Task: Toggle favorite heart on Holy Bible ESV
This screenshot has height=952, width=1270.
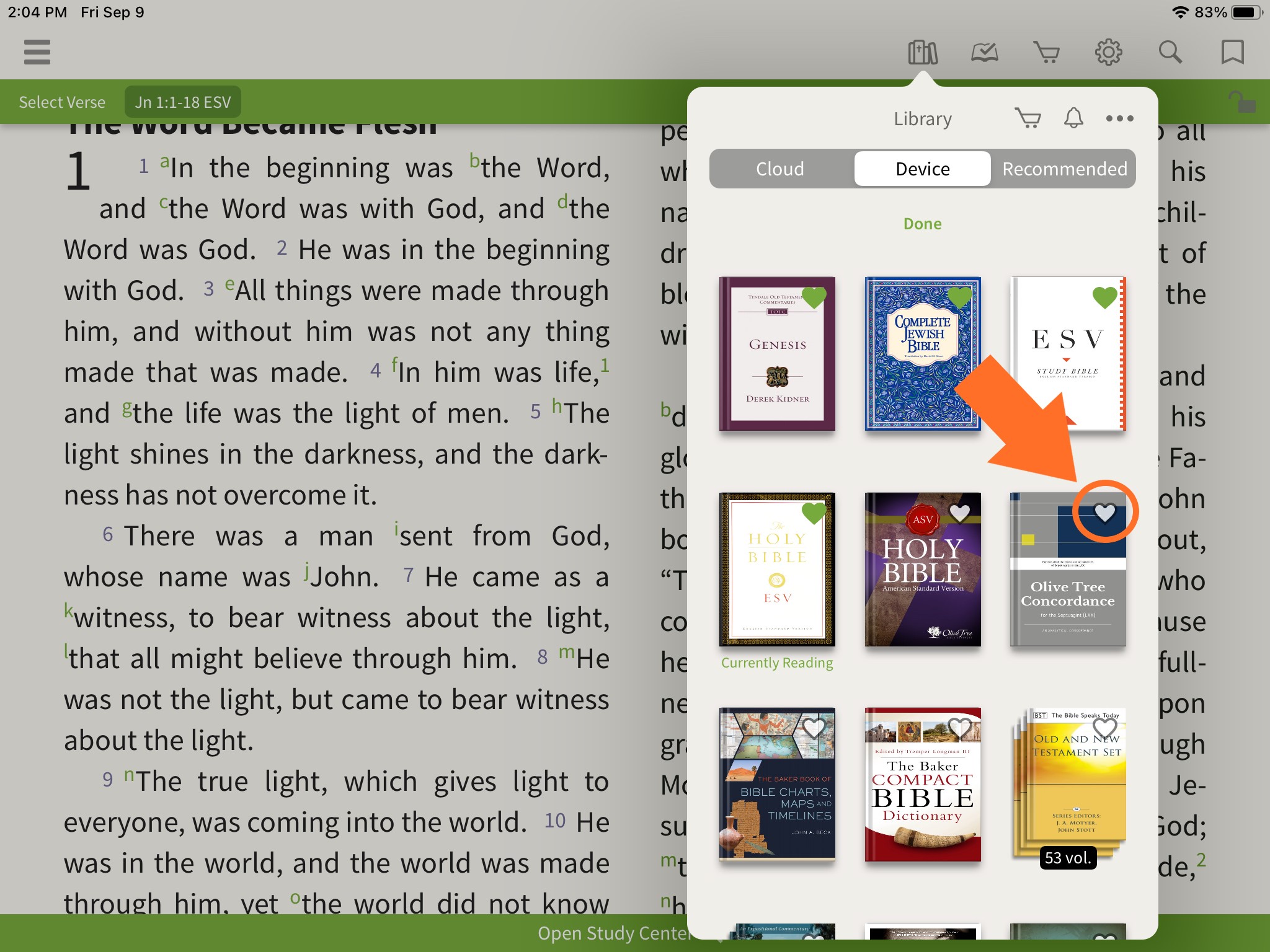Action: [814, 513]
